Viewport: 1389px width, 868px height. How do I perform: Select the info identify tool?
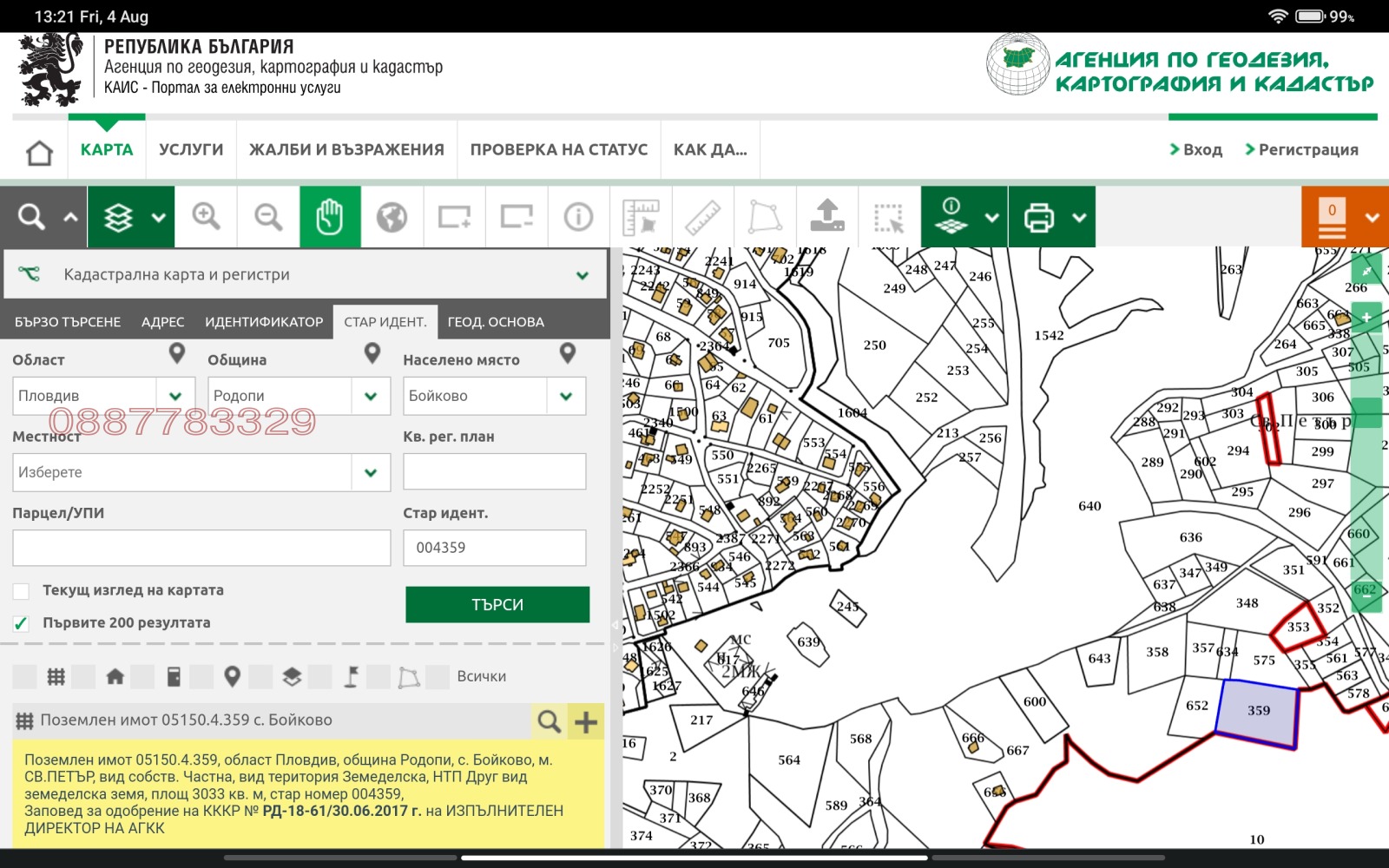pyautogui.click(x=578, y=217)
